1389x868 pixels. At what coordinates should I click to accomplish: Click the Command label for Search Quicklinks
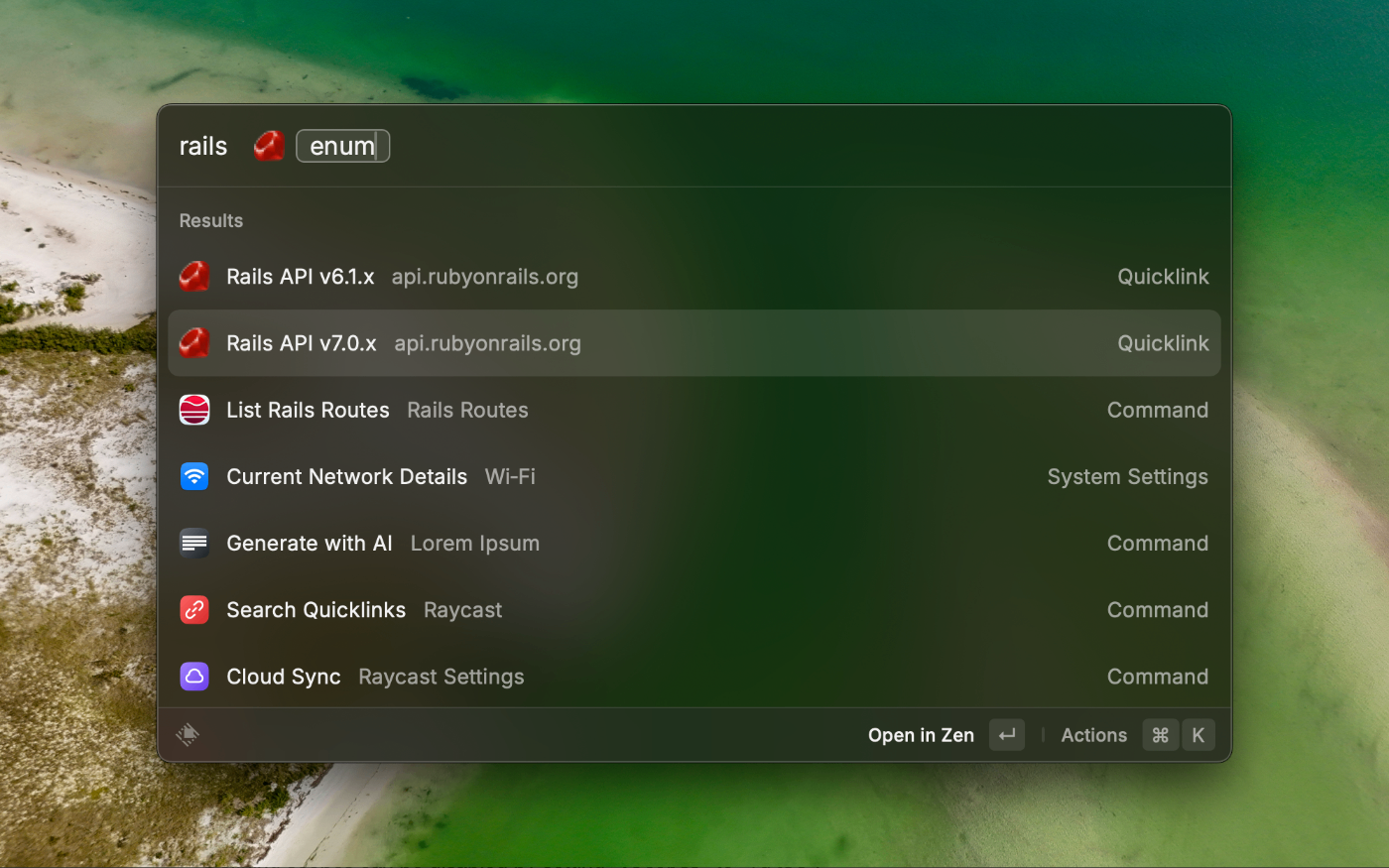[1158, 609]
